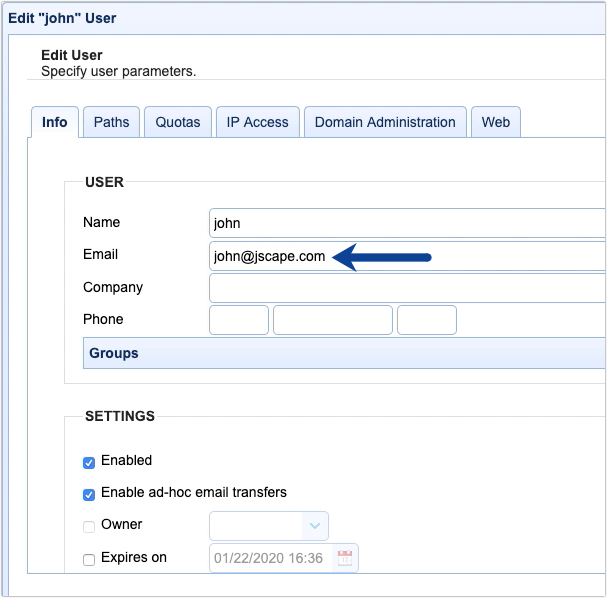This screenshot has height=598, width=607.
Task: Click the Company text field
Action: tap(406, 288)
